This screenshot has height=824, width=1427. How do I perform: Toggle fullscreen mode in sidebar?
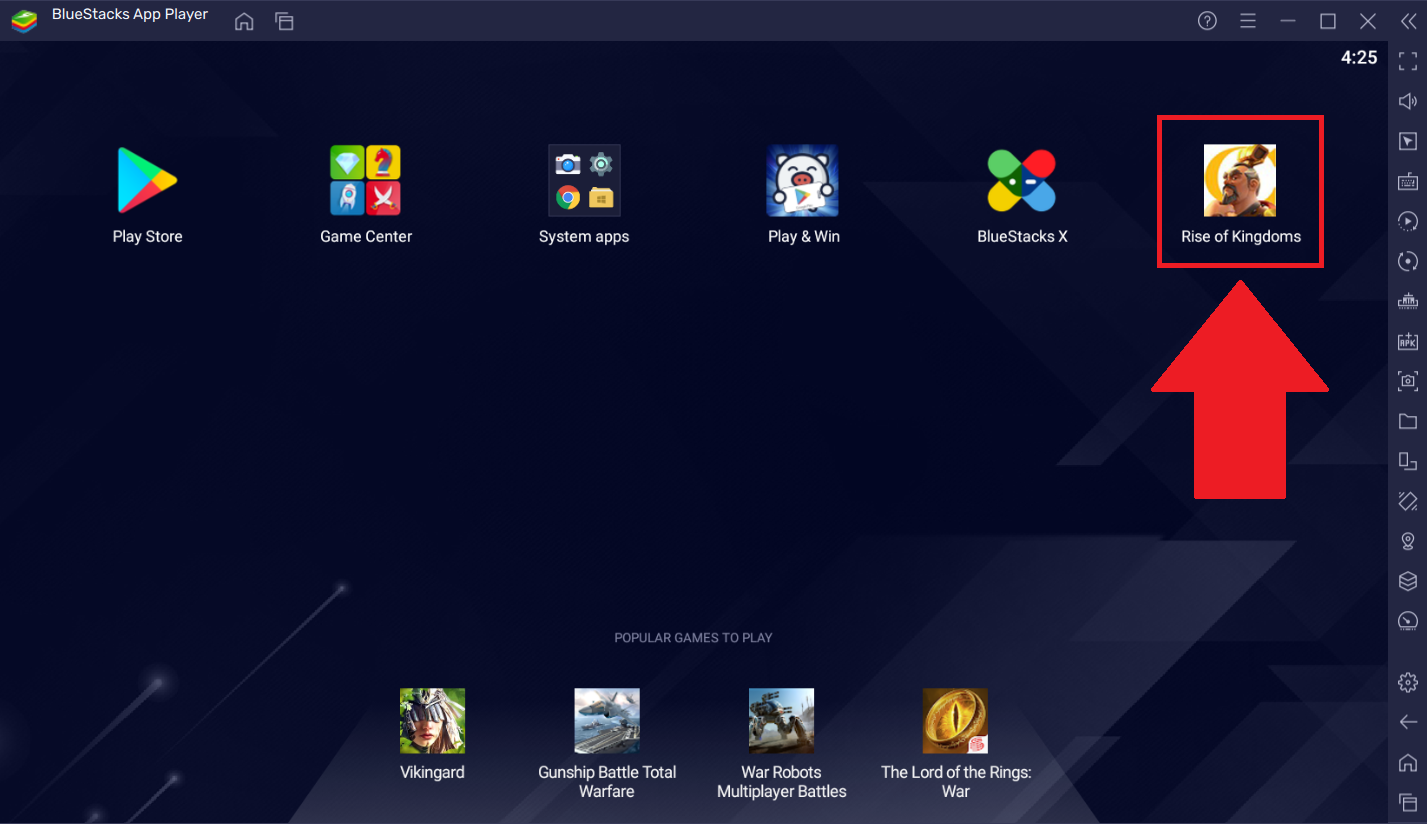(x=1408, y=61)
